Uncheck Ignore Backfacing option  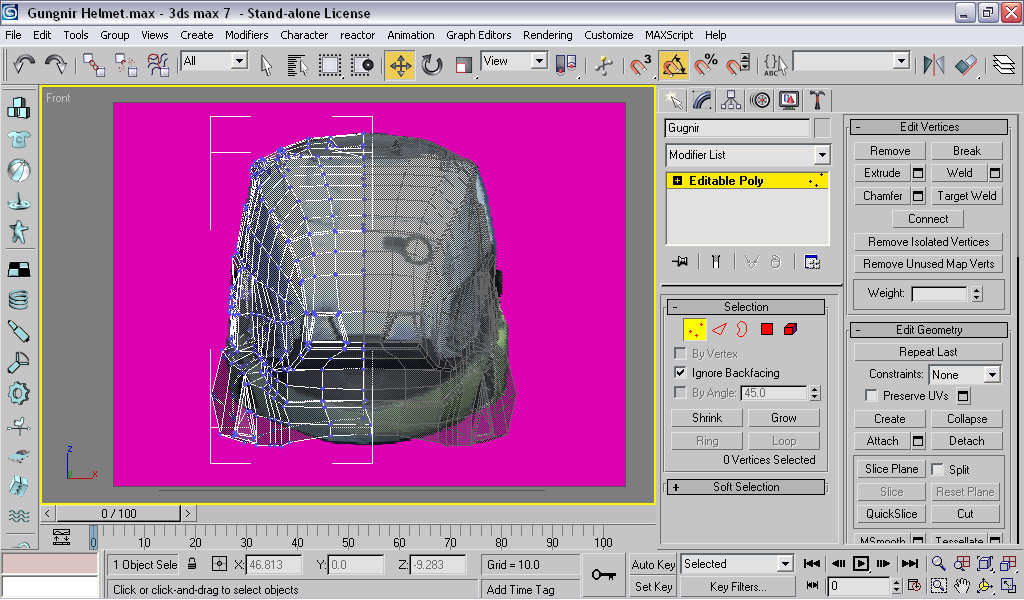point(681,373)
